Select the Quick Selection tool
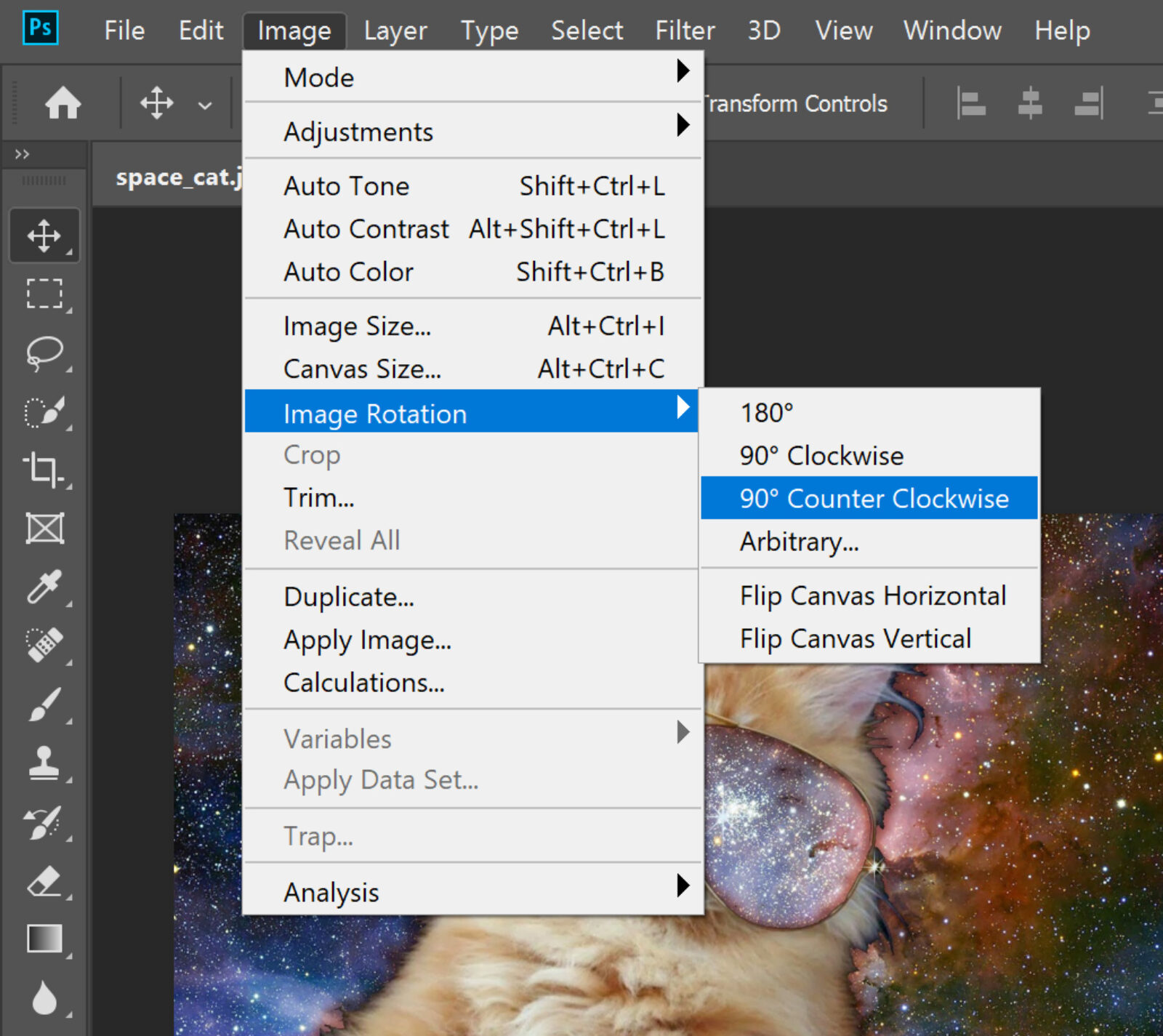Viewport: 1163px width, 1036px height. click(x=44, y=411)
